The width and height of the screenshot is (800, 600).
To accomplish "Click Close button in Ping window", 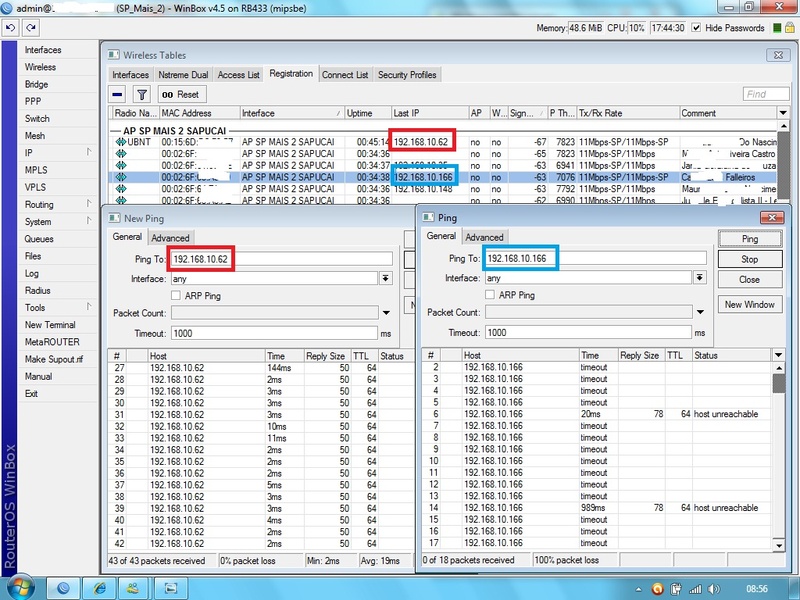I will [749, 280].
